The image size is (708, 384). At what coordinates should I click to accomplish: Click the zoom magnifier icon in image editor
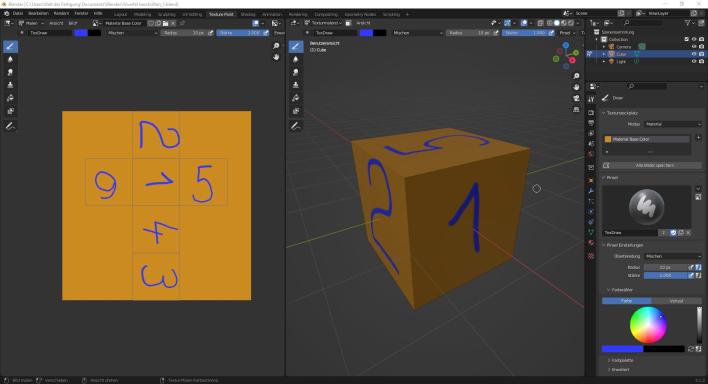[x=276, y=46]
